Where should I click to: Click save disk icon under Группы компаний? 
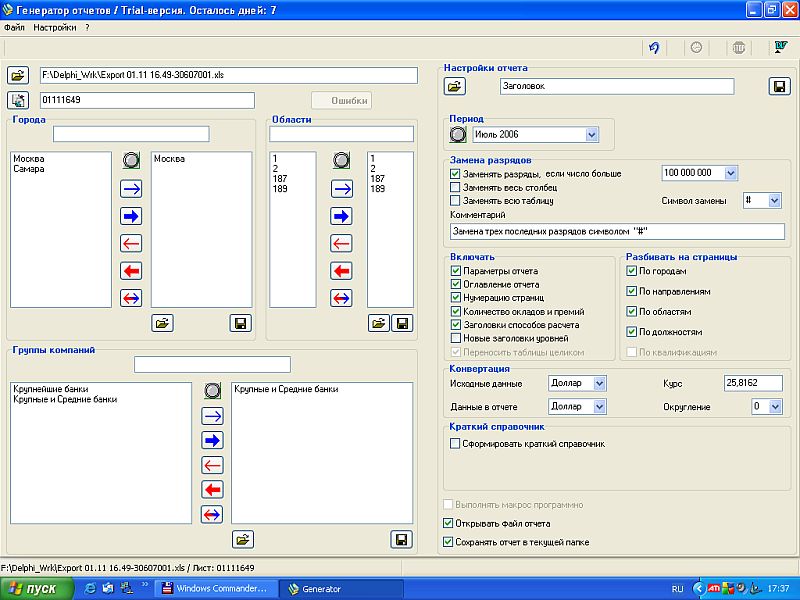click(402, 539)
